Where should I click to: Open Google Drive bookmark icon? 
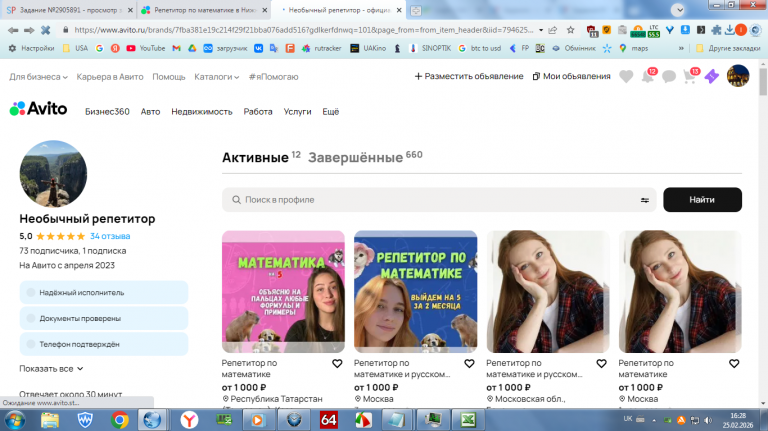pyautogui.click(x=192, y=48)
